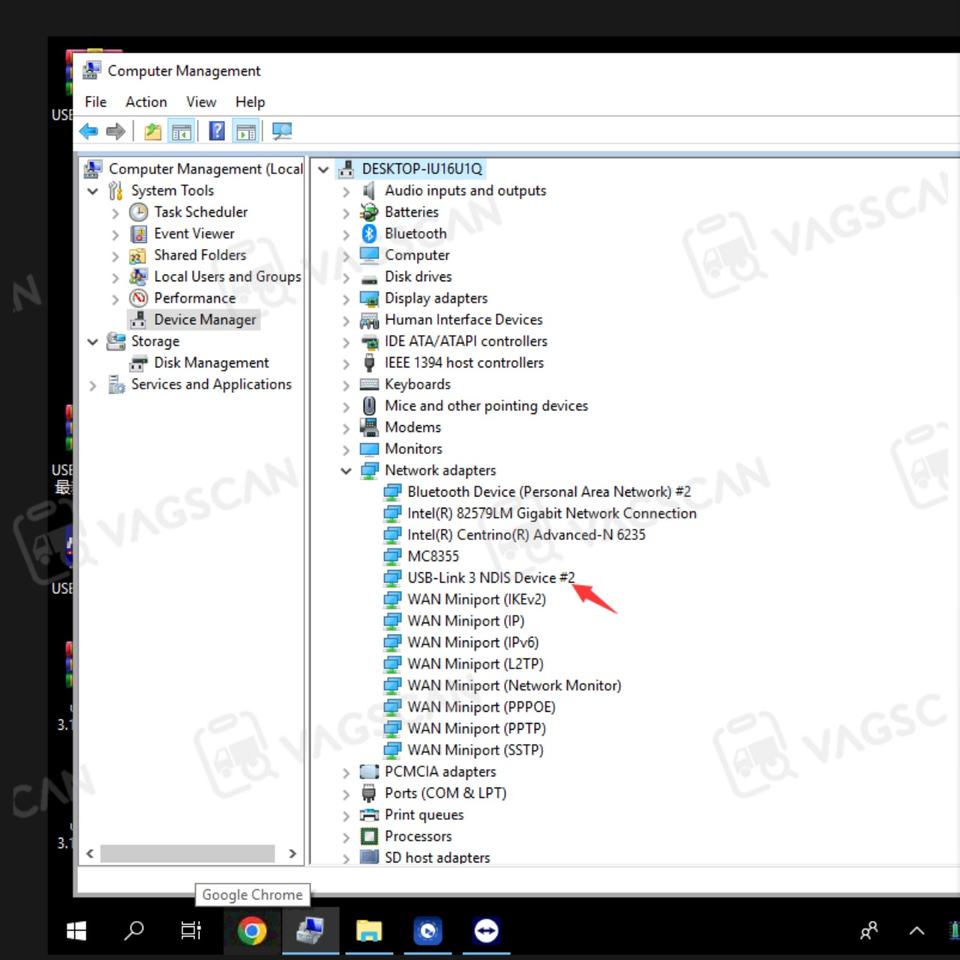Screen dimensions: 960x960
Task: Select Performance in the console tree
Action: pos(195,298)
